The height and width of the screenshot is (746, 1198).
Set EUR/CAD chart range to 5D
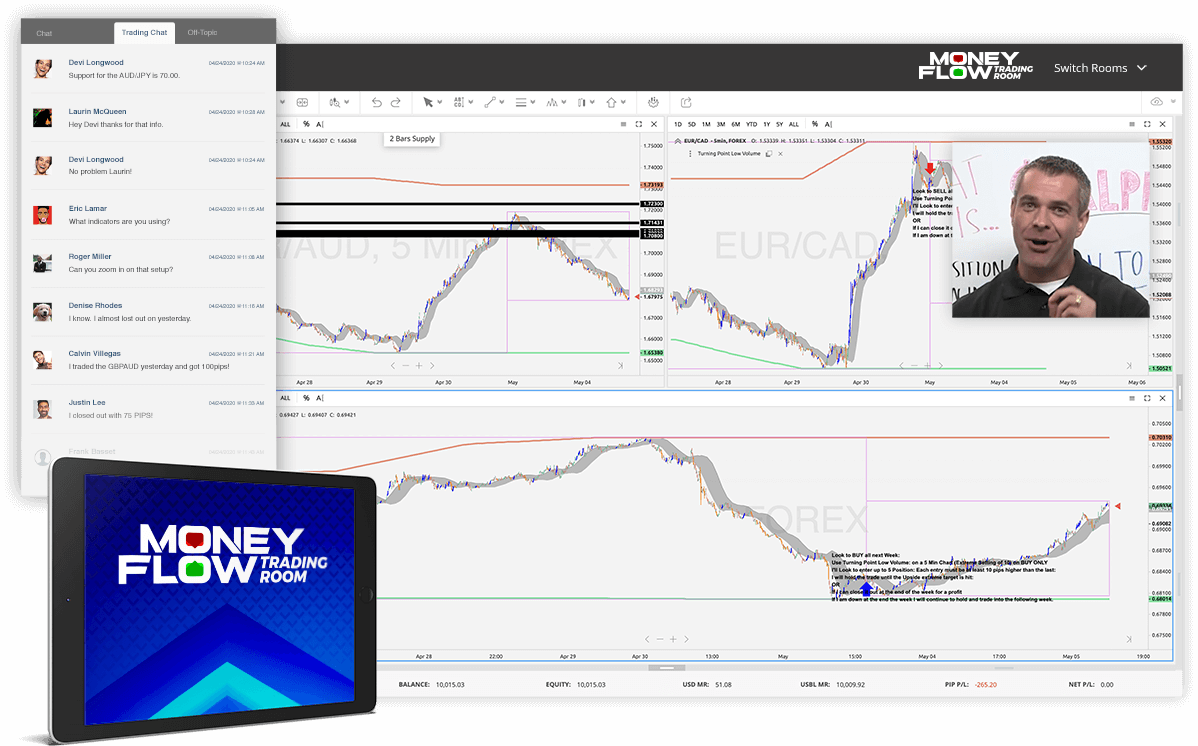coord(691,124)
